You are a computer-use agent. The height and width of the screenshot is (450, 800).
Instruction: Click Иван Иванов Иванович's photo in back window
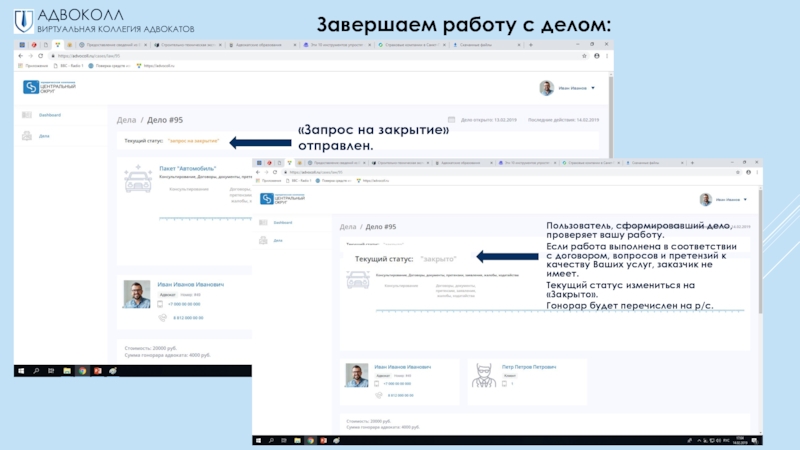[137, 294]
